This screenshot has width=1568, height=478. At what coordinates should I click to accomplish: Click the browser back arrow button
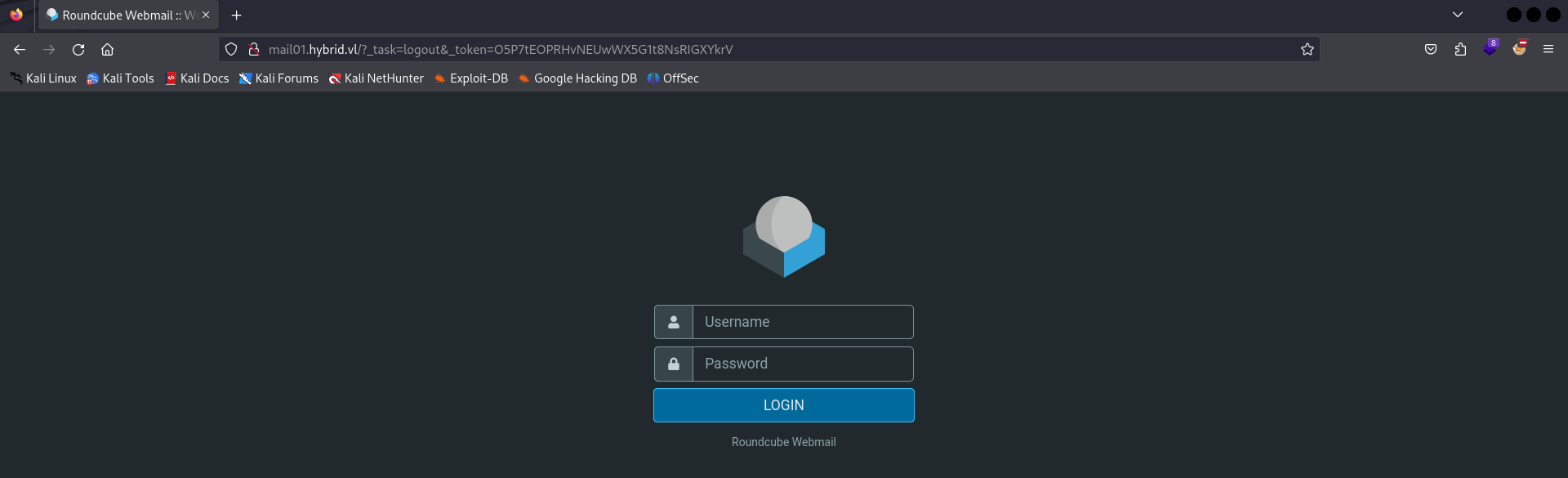[20, 50]
